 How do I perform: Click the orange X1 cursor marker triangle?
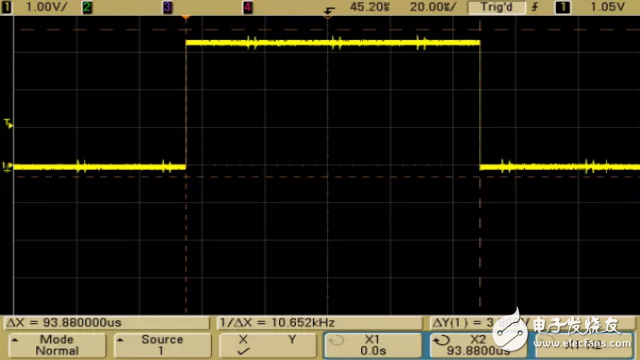tap(186, 18)
